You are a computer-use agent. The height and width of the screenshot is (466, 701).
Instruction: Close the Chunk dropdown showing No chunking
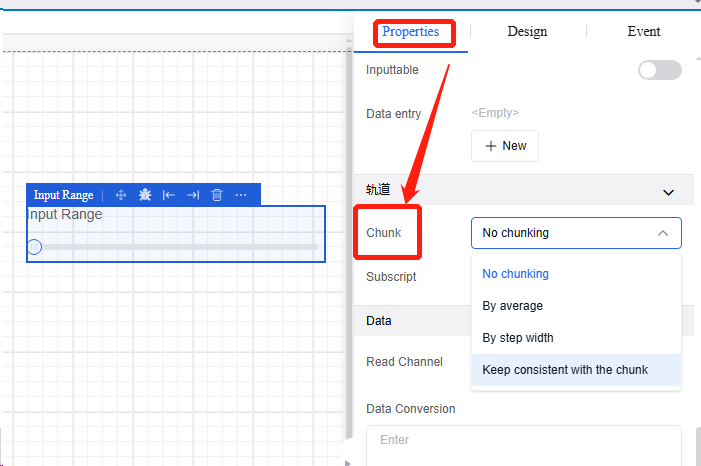coord(576,233)
